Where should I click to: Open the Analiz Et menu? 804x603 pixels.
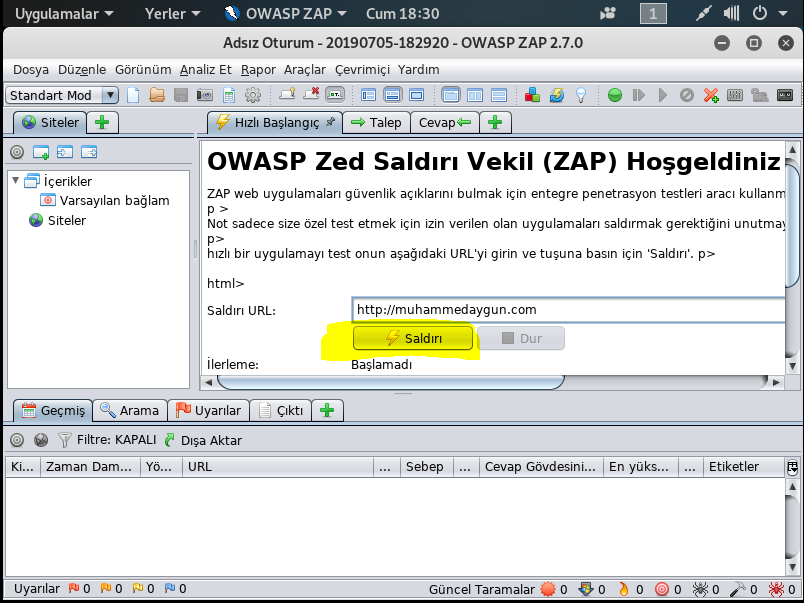pos(205,70)
